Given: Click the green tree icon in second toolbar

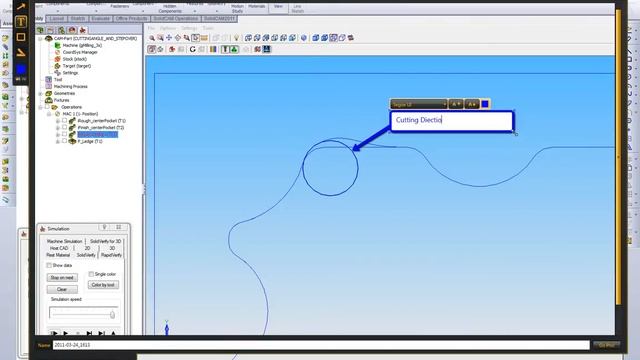Looking at the screenshot, I should 234,49.
